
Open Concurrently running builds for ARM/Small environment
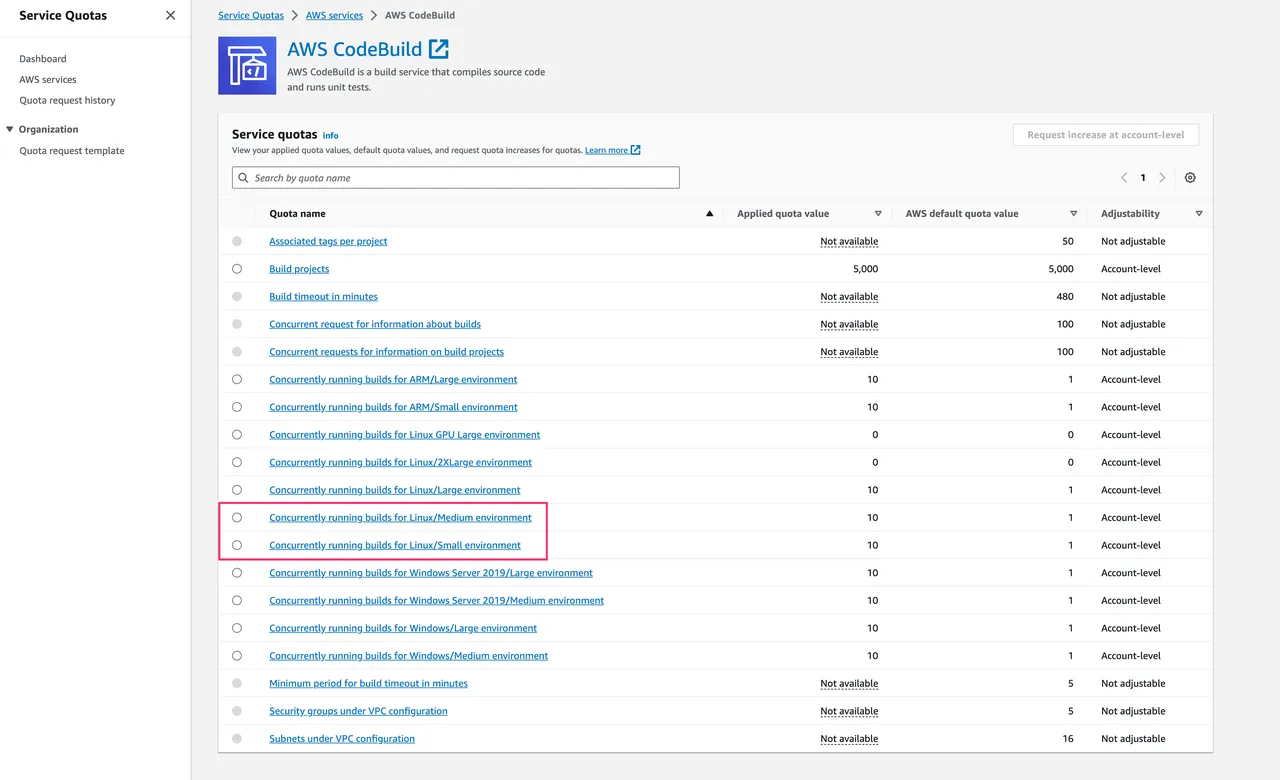click(393, 408)
